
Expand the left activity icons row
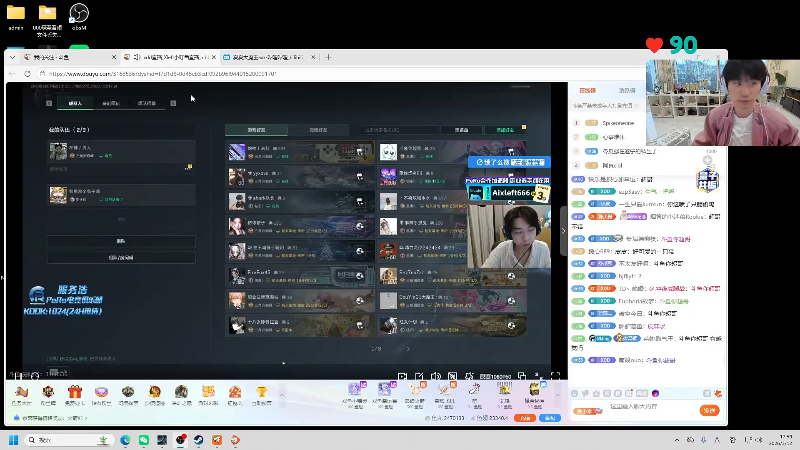click(282, 395)
